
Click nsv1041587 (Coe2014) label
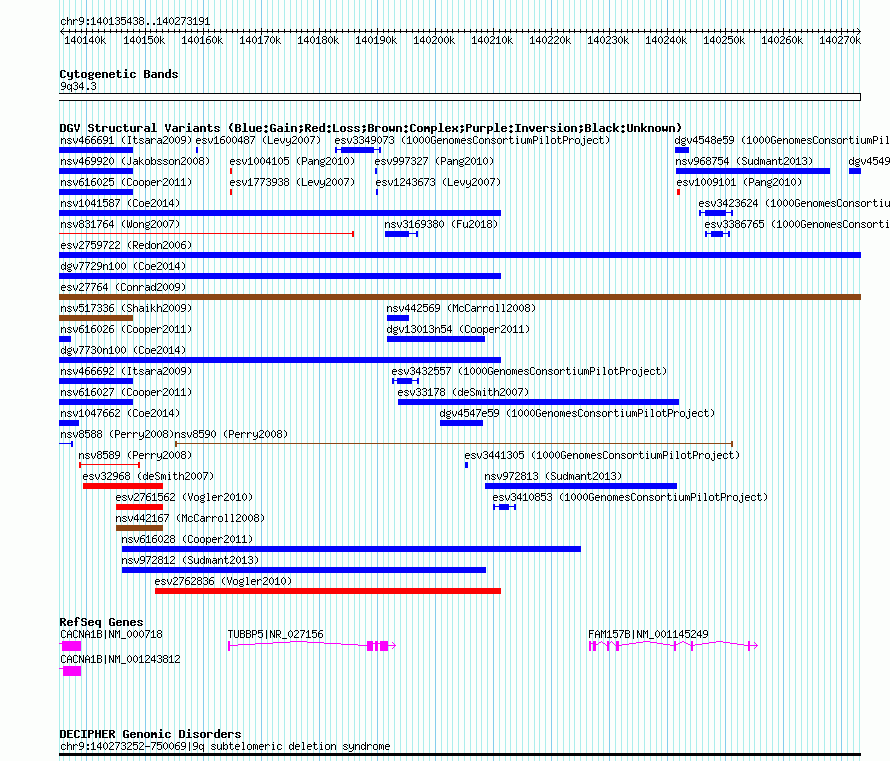point(120,203)
